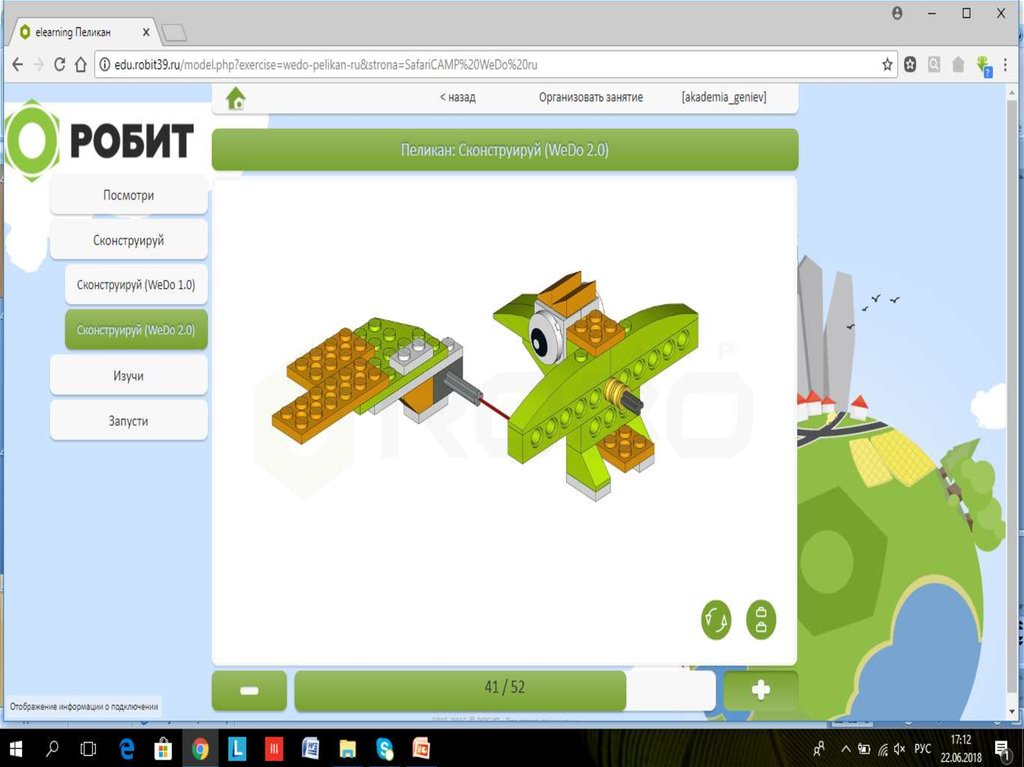
Task: Click the pelican model image
Action: click(x=485, y=385)
